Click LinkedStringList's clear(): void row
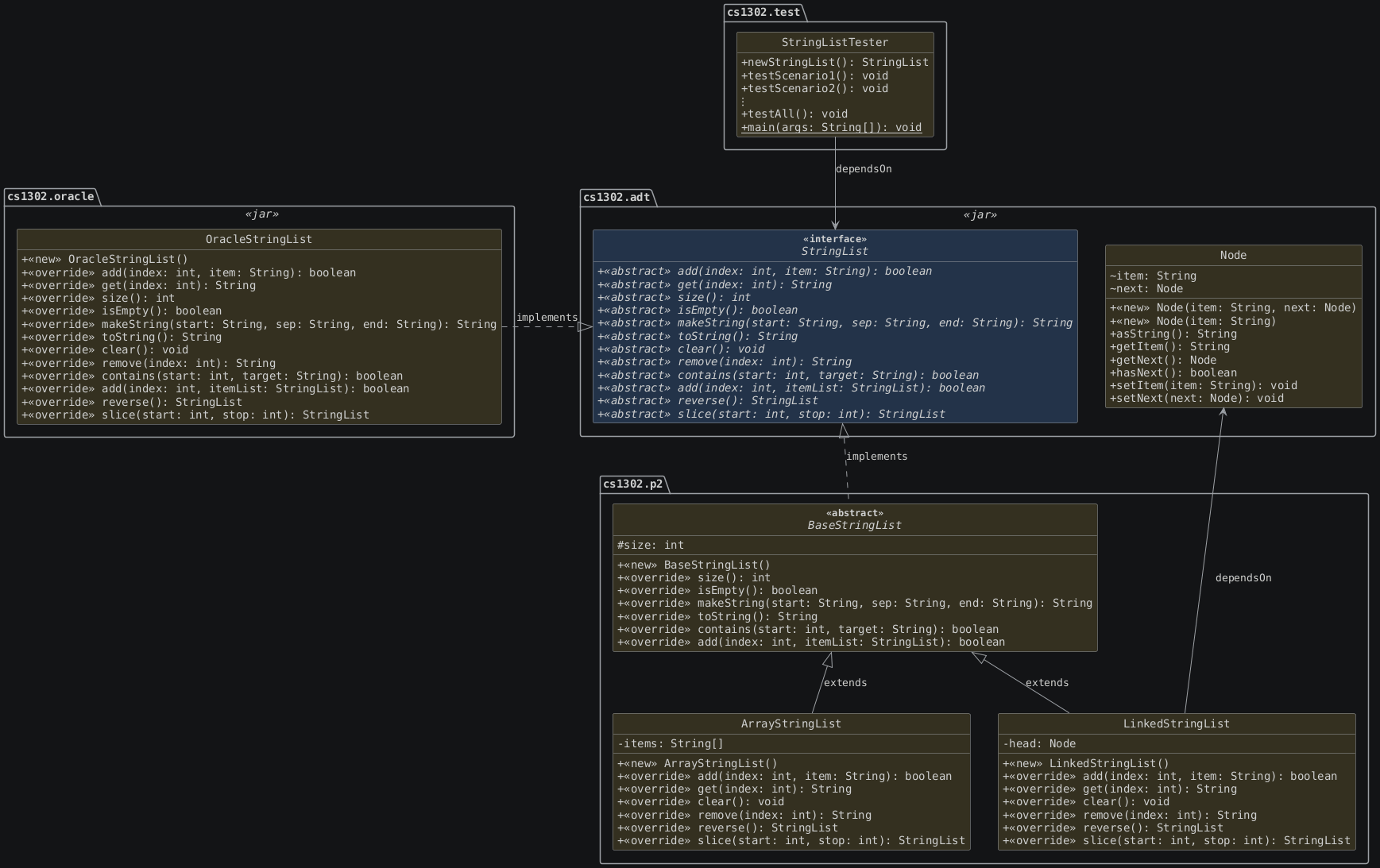Viewport: 1380px width, 868px height. tap(1086, 801)
